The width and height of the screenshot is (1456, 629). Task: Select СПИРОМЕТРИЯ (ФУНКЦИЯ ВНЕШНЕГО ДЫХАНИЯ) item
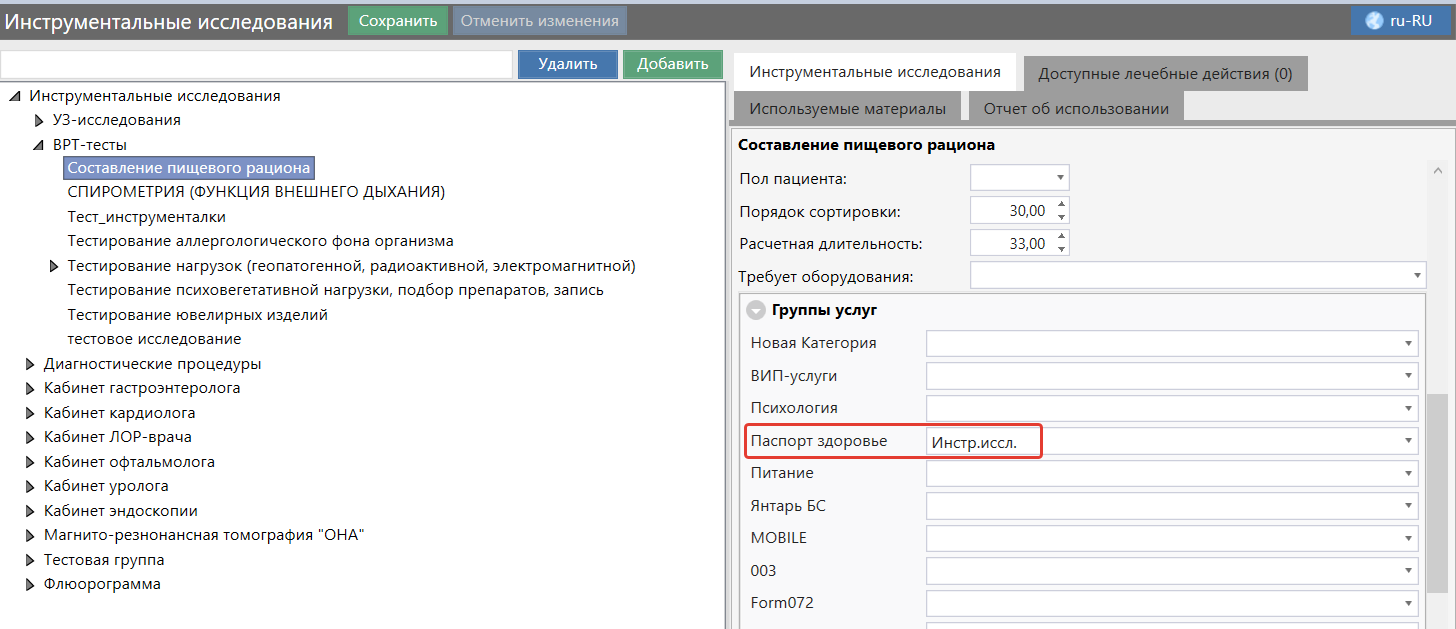[x=256, y=192]
